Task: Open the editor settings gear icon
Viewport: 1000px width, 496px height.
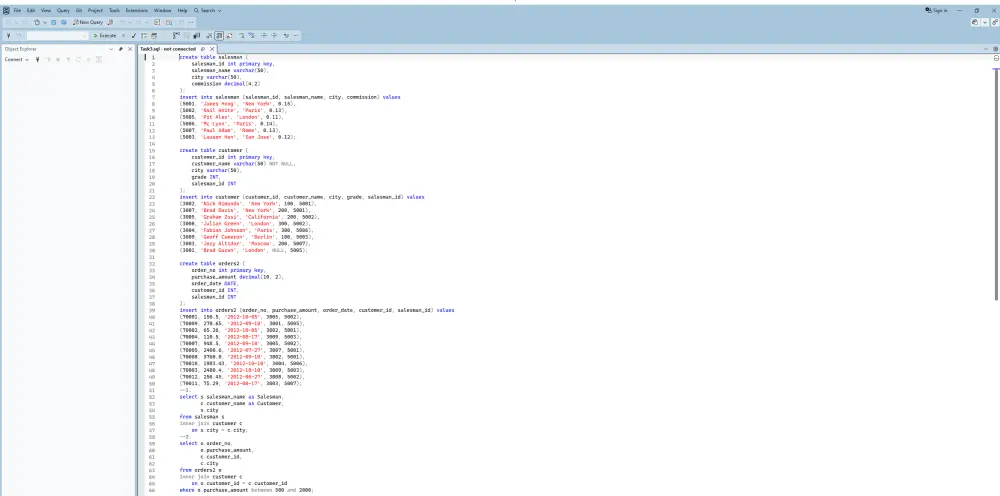Action: pos(996,49)
